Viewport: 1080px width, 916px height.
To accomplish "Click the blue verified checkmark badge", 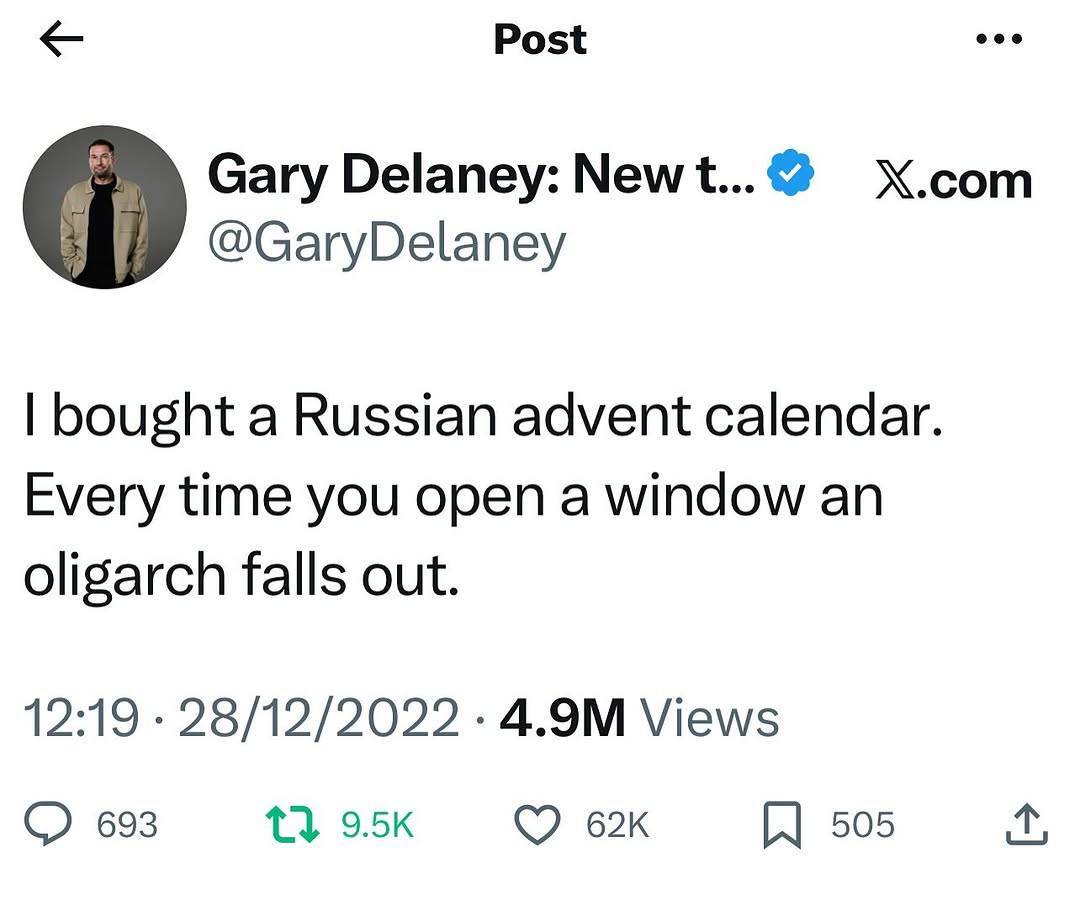I will click(x=791, y=177).
